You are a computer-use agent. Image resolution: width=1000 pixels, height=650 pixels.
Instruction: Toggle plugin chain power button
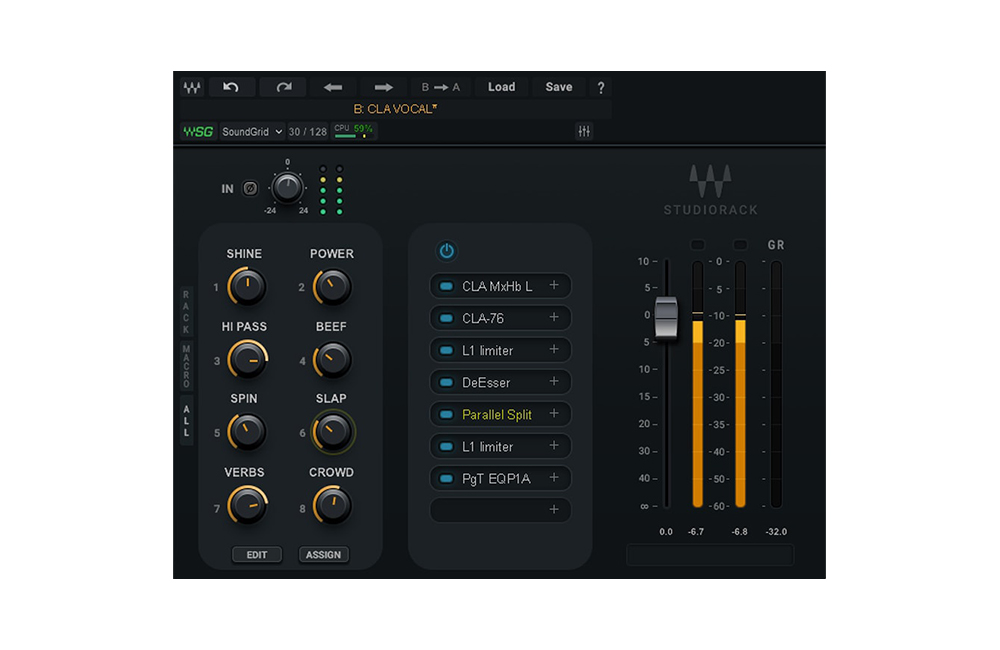(x=446, y=251)
